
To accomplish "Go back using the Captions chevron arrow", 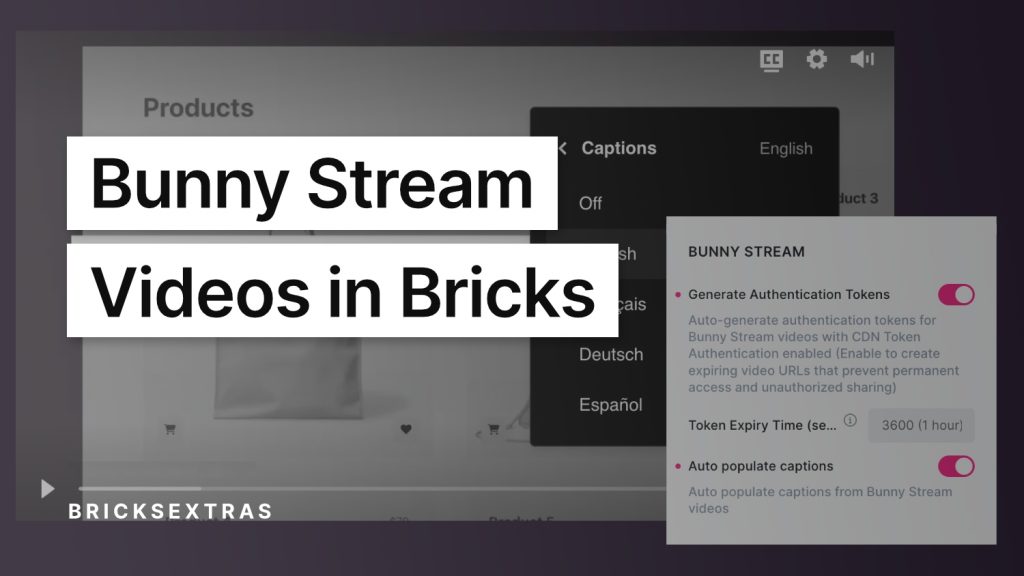I will tap(562, 148).
